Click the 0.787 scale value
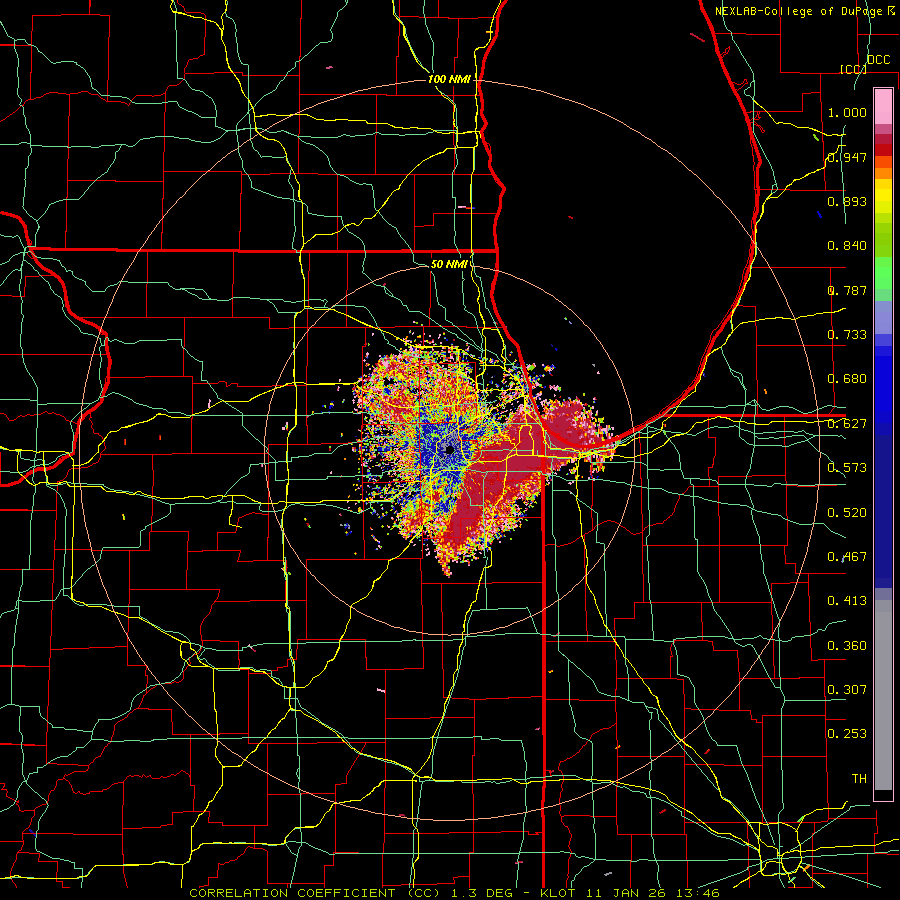The image size is (900, 900). [847, 290]
